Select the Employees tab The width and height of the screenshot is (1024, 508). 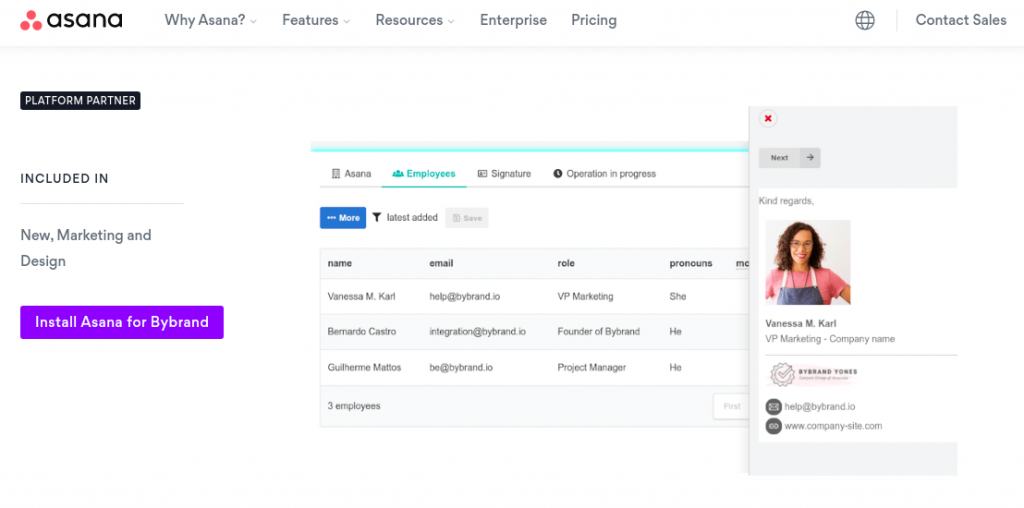pyautogui.click(x=424, y=174)
